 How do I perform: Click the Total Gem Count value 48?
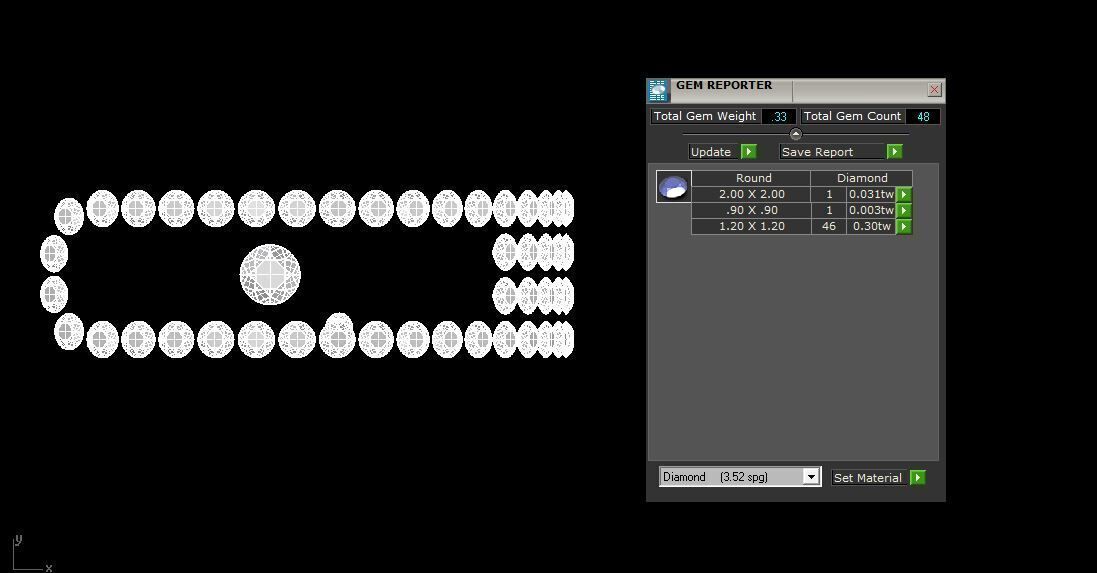(923, 117)
